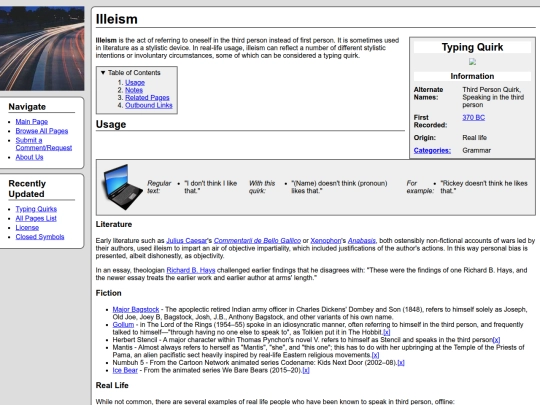Viewport: 540px width, 405px height.
Task: Click the broken image icon in infobox
Action: [x=472, y=62]
